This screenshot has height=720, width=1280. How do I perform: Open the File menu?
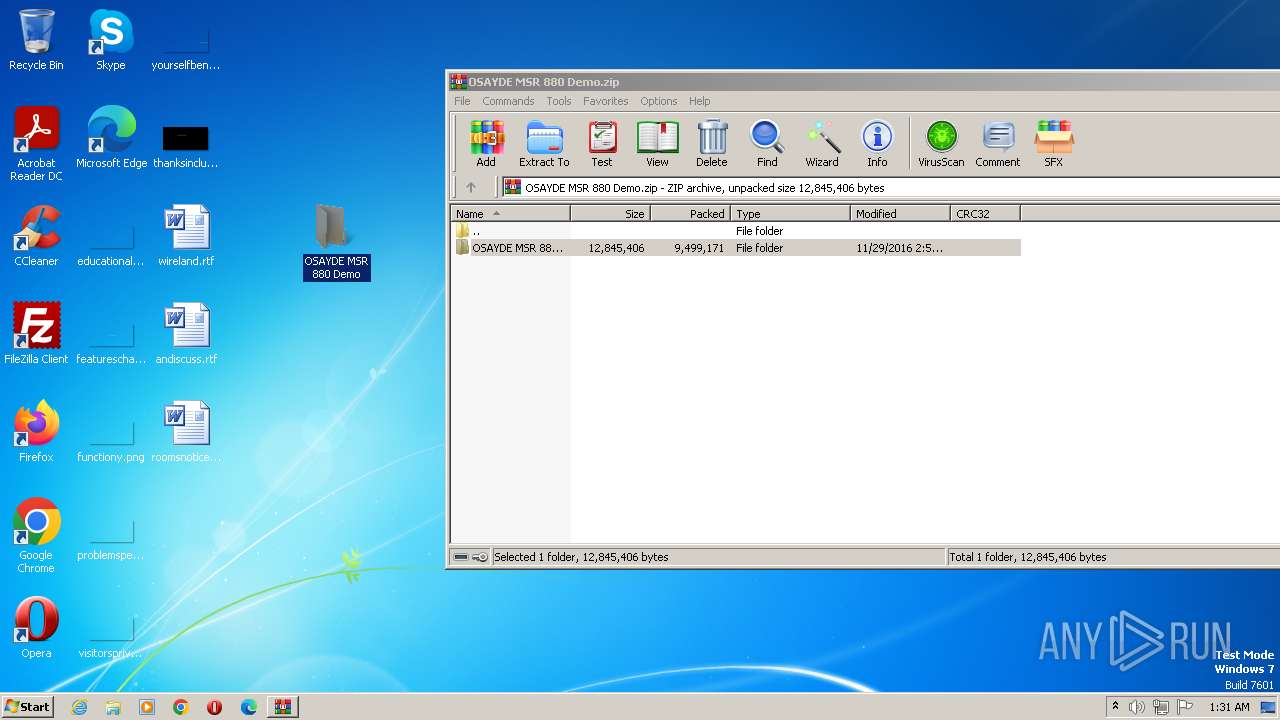pyautogui.click(x=462, y=101)
